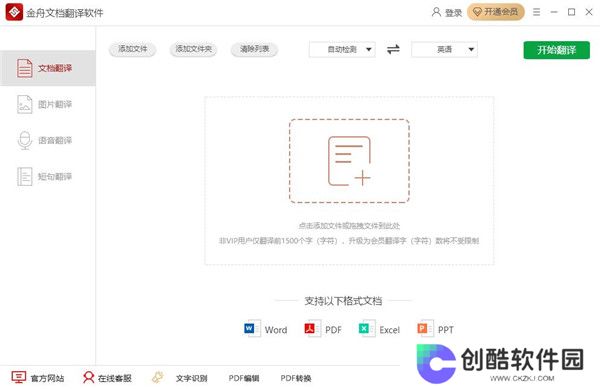
Task: Click the green 开始翻译 start translation button
Action: (x=556, y=50)
